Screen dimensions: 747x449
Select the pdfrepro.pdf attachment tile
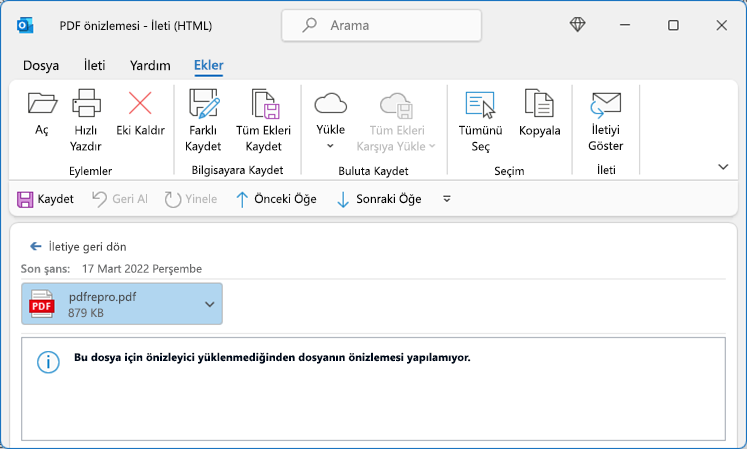122,304
